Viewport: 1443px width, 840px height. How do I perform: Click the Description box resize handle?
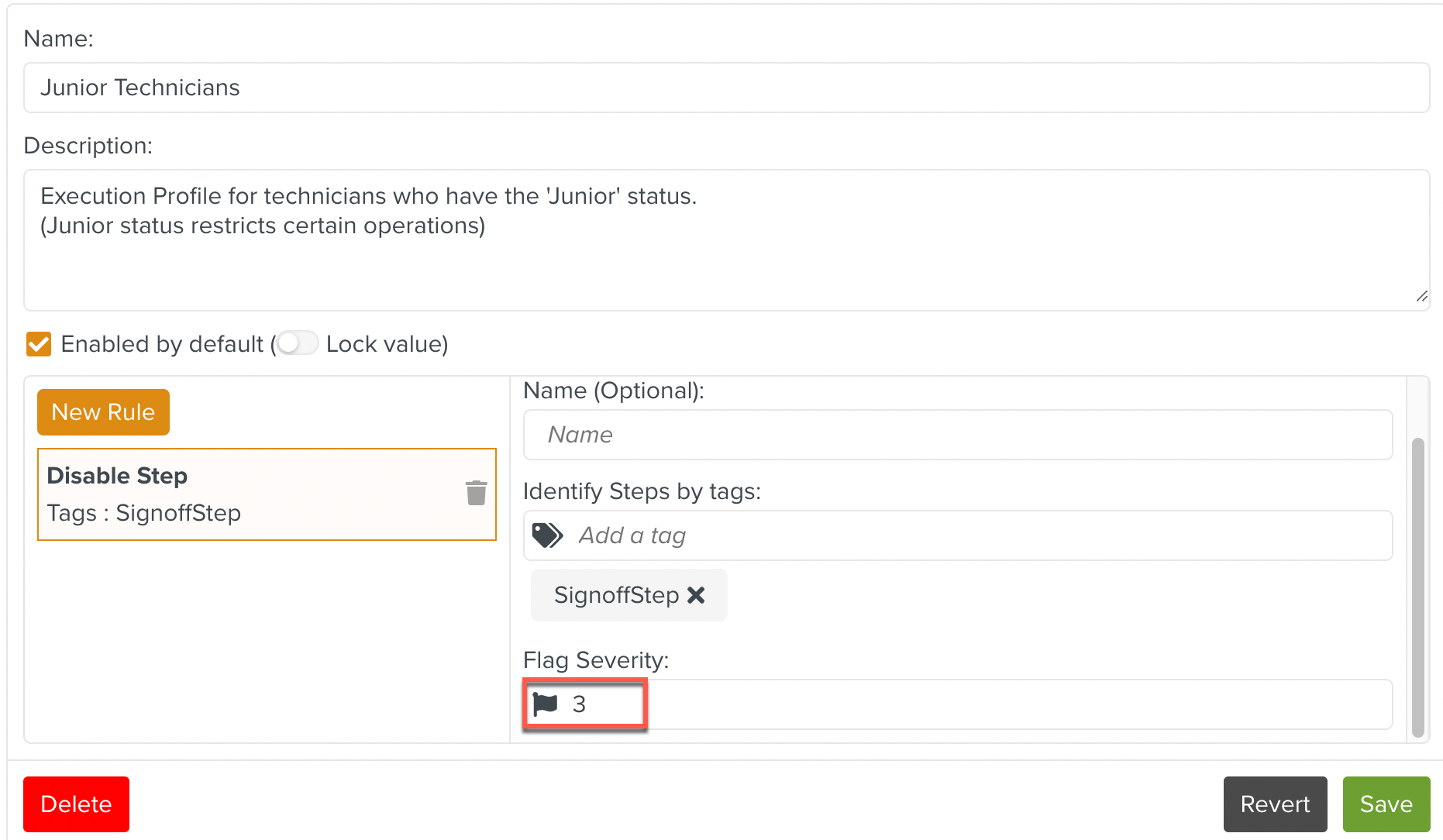1421,297
